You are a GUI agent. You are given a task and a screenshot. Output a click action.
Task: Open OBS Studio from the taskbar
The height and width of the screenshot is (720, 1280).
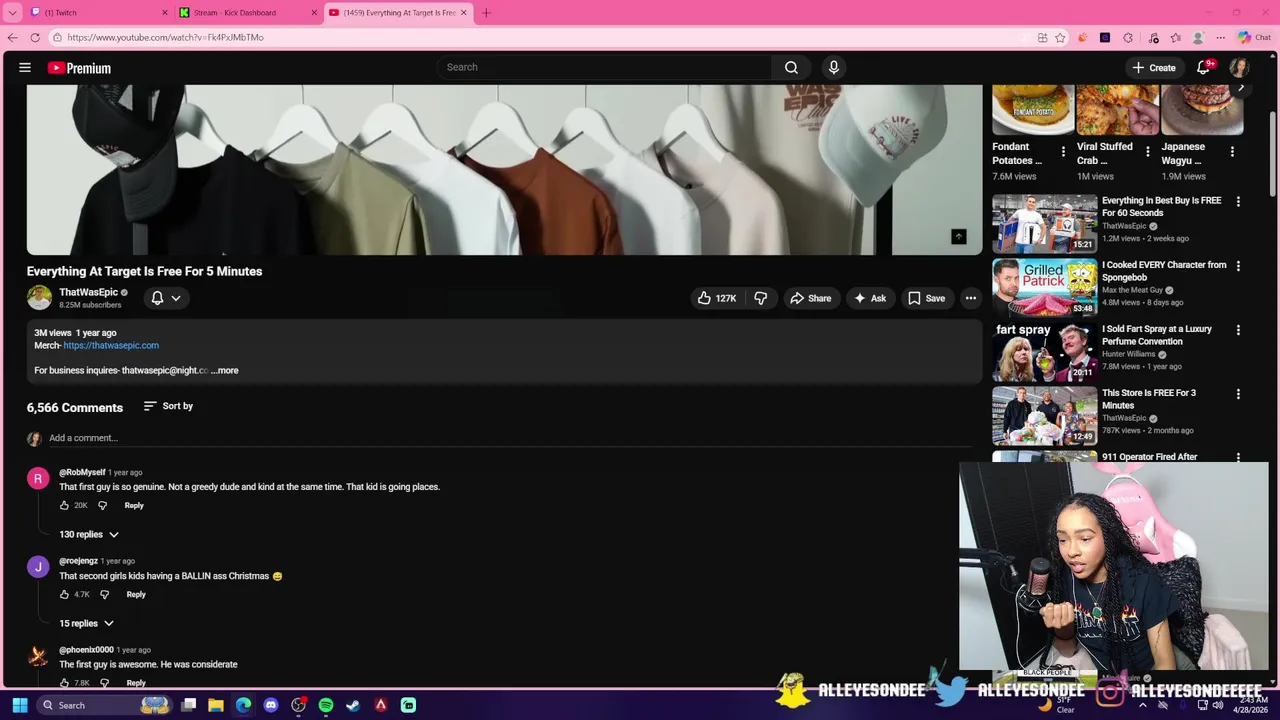[298, 705]
